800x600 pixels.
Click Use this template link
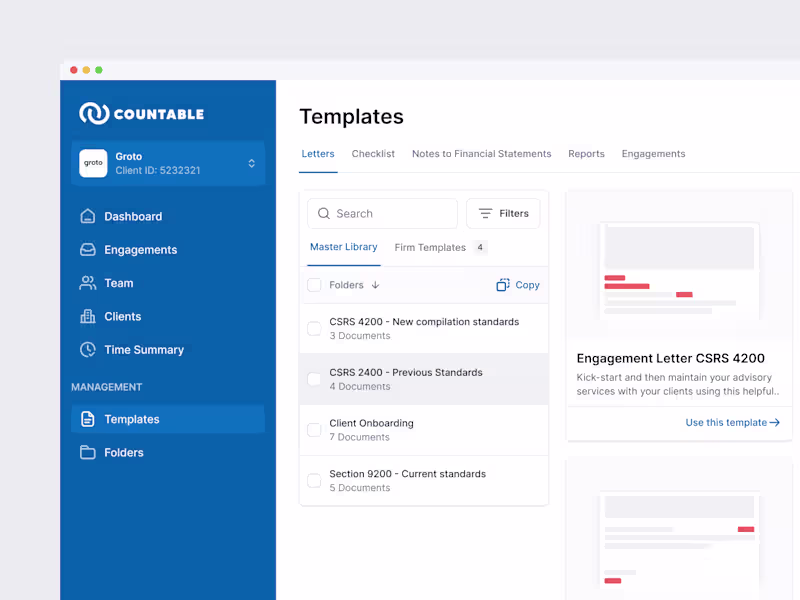732,422
